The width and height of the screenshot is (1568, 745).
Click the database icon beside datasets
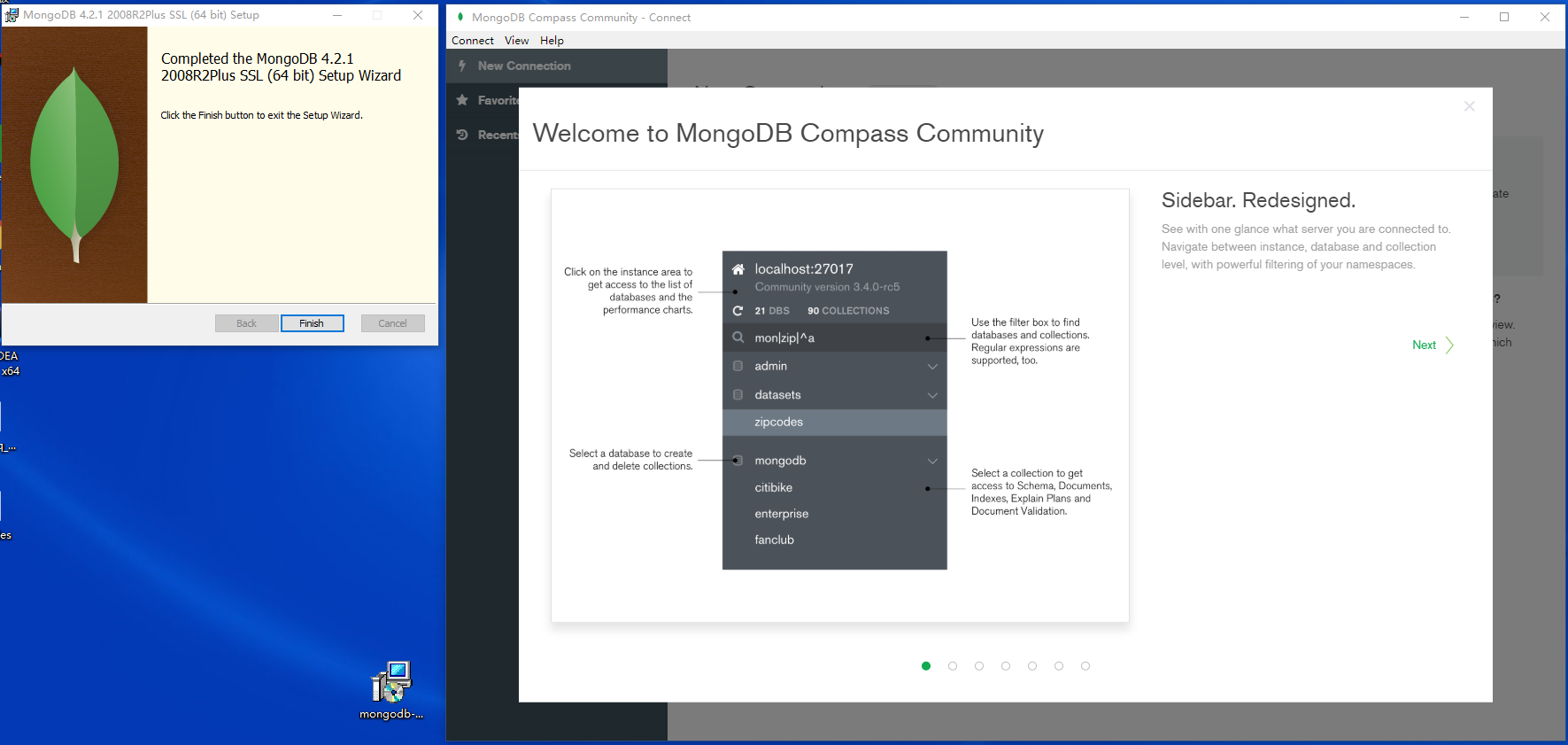[738, 395]
